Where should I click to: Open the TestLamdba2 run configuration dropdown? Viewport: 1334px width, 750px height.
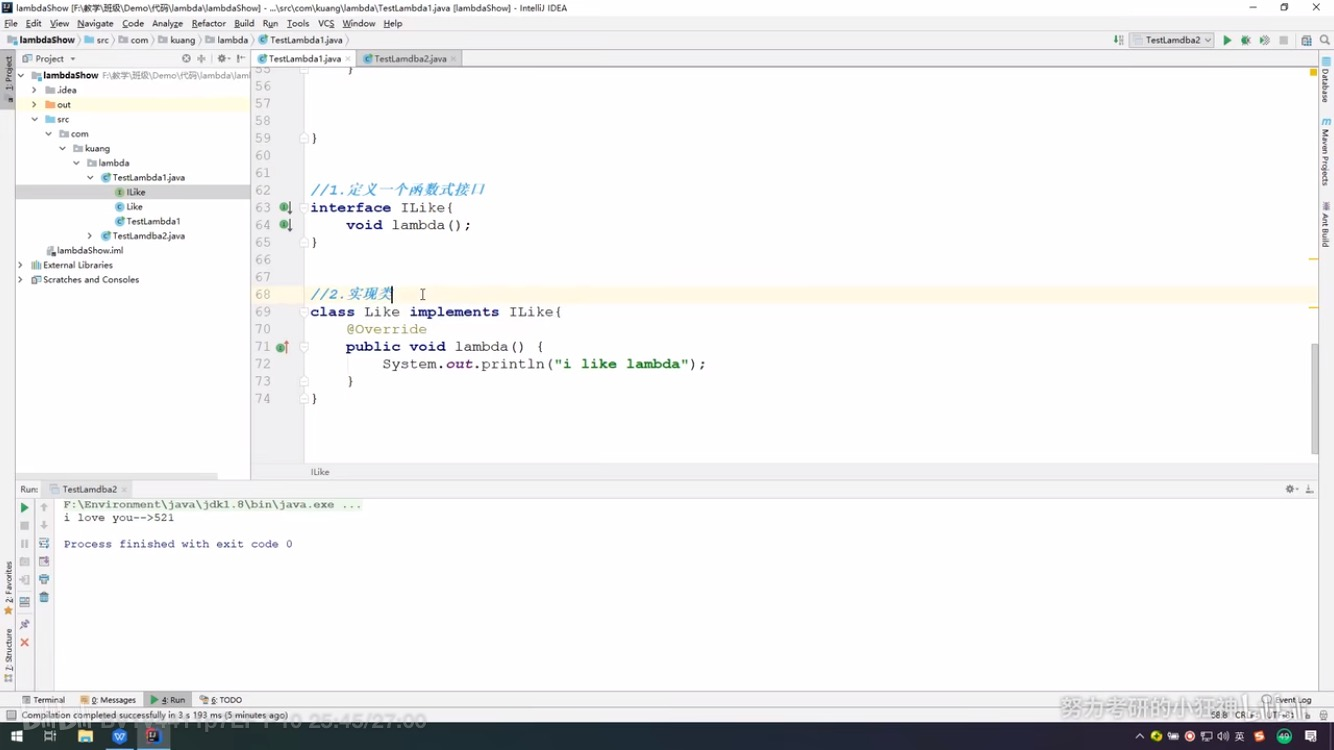(1172, 40)
